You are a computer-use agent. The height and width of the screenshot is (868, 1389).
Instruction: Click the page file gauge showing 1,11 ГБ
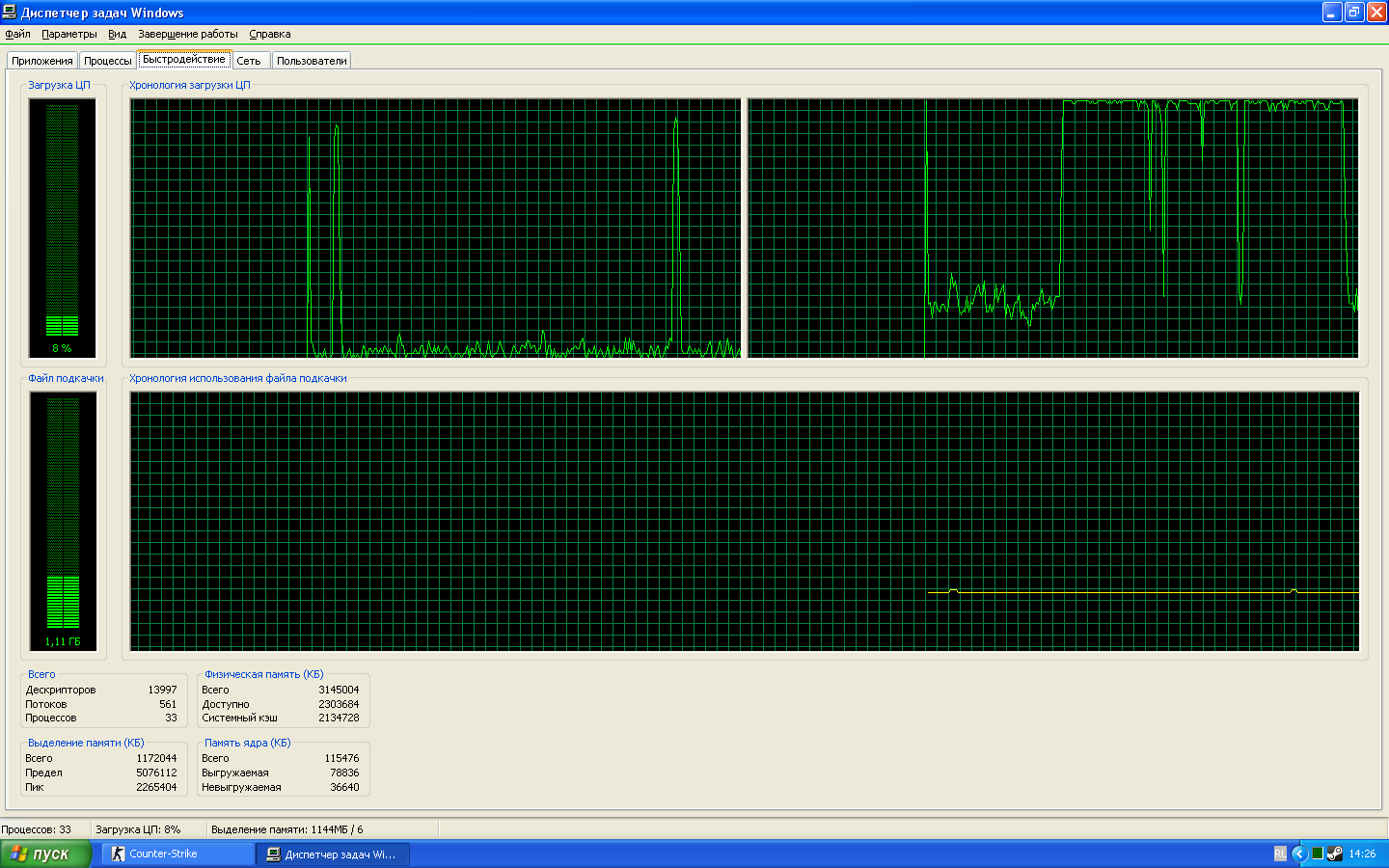pyautogui.click(x=63, y=521)
